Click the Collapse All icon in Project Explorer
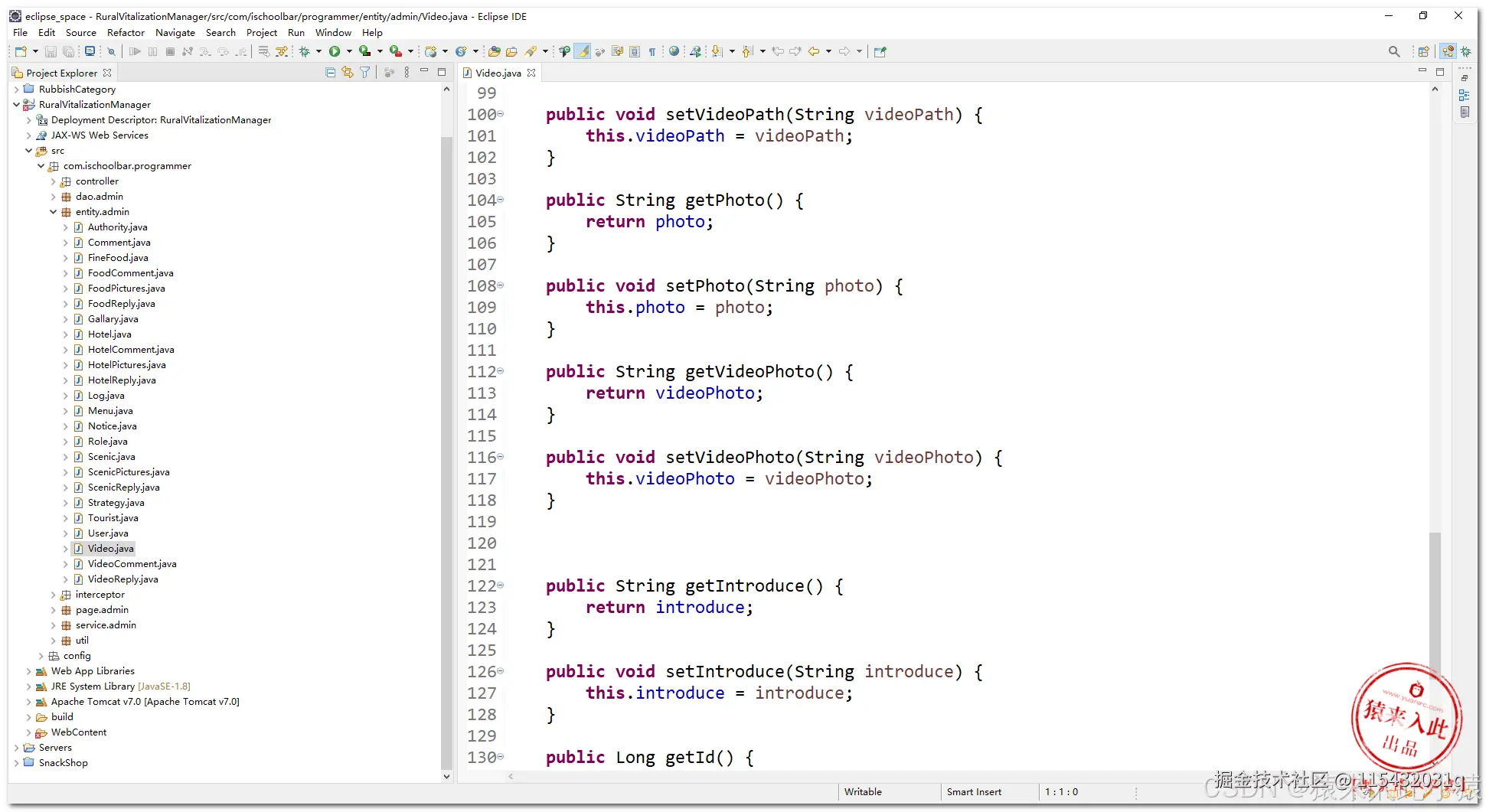The width and height of the screenshot is (1486, 812). pyautogui.click(x=331, y=73)
